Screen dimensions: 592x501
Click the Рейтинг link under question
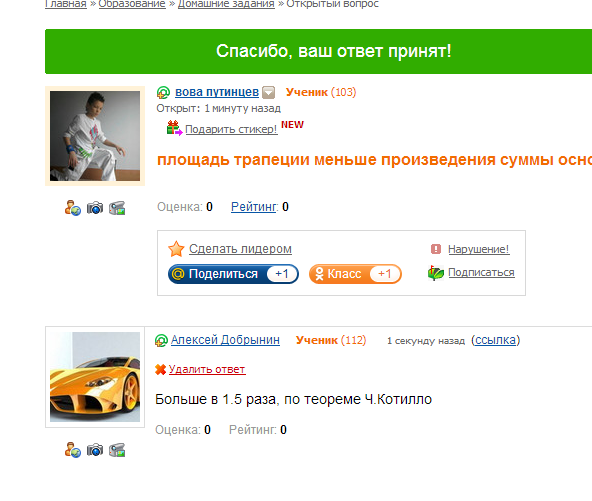(x=254, y=207)
